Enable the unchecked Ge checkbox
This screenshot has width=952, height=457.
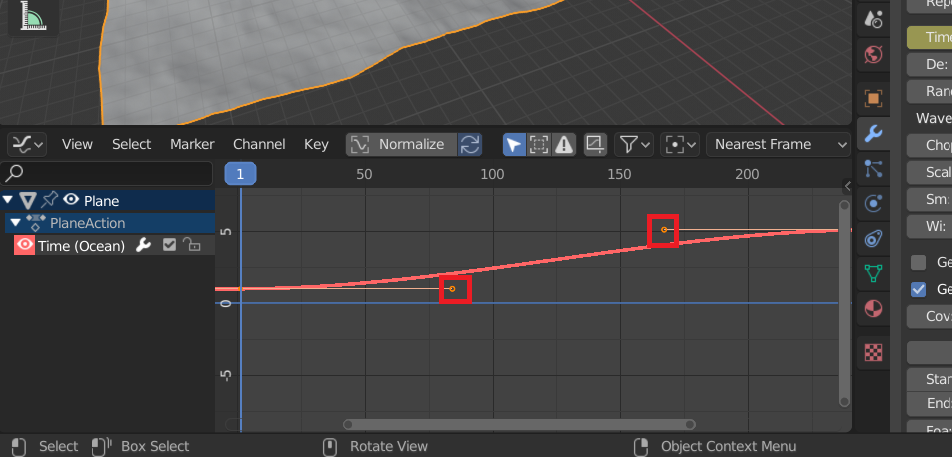[919, 262]
